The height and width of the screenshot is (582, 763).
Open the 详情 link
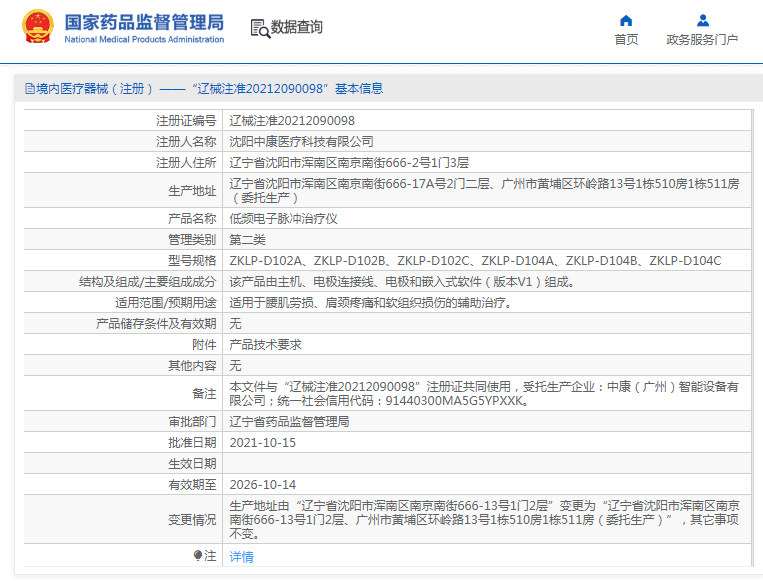point(241,556)
